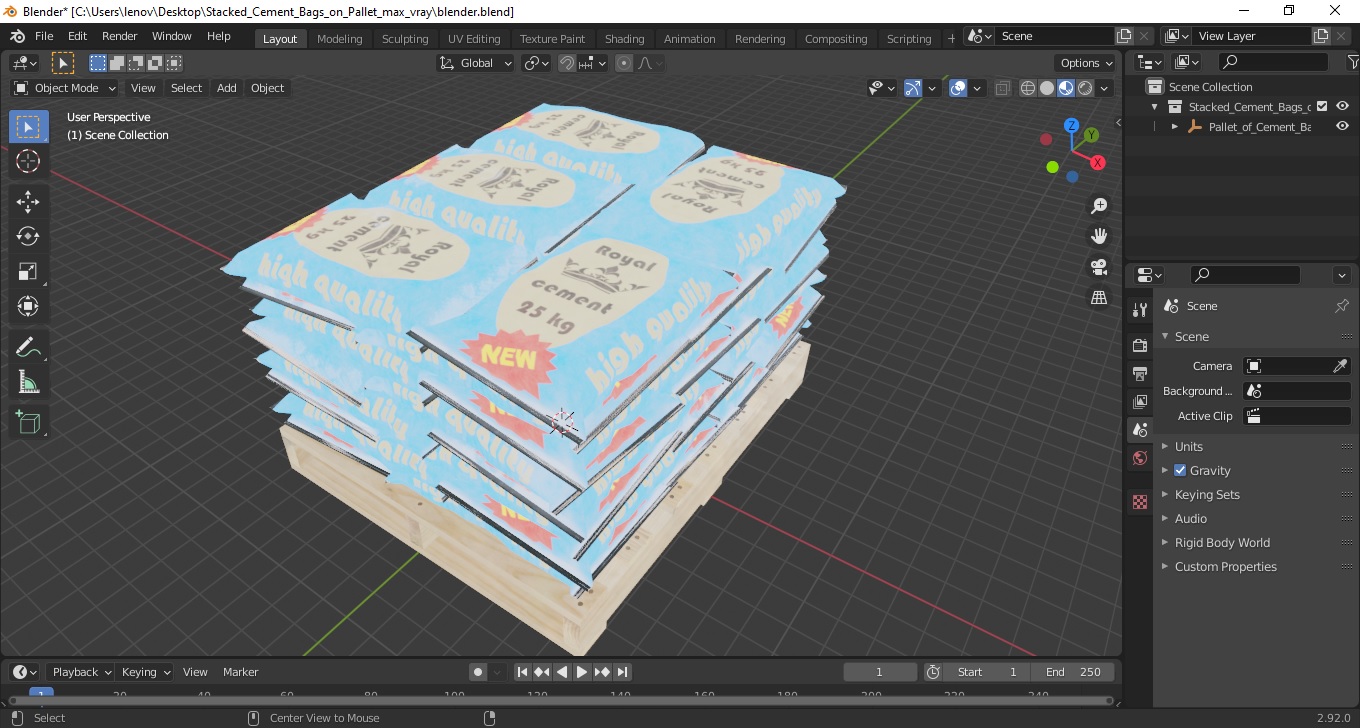
Task: Jump to the timeline end frame
Action: pyautogui.click(x=622, y=672)
